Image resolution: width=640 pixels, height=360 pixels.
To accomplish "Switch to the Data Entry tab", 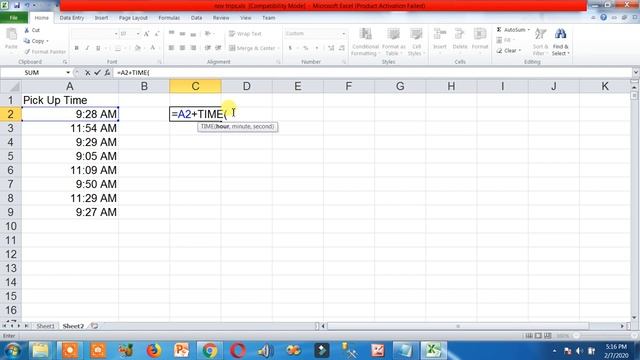I will [71, 18].
